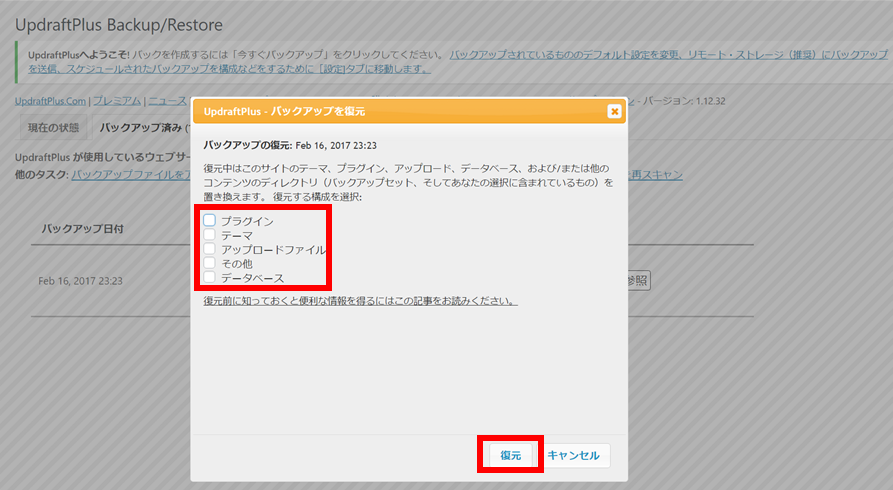893x490 pixels.
Task: Enable the テーマ checkbox
Action: click(x=210, y=234)
